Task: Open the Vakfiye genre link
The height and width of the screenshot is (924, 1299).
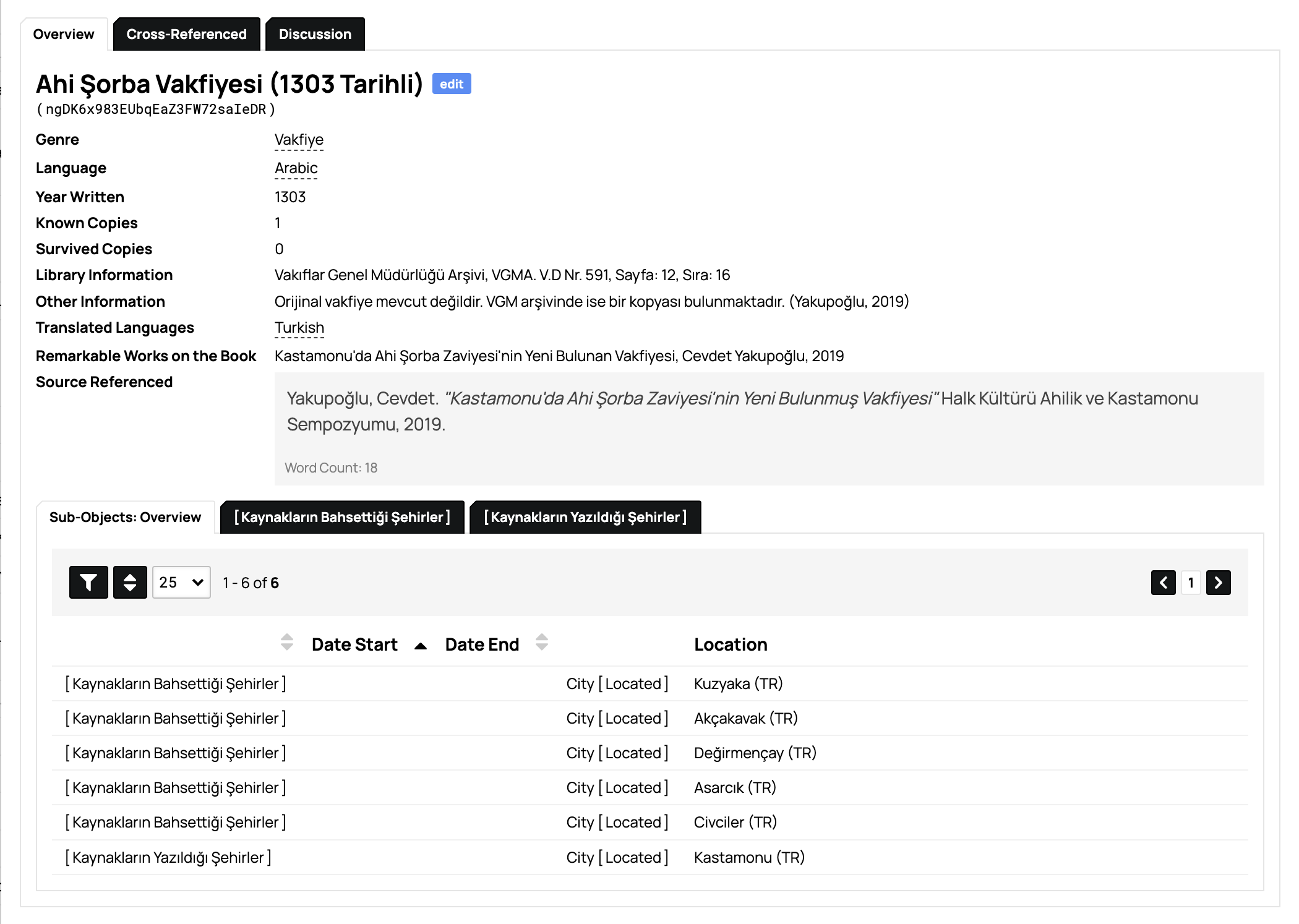Action: click(x=298, y=139)
